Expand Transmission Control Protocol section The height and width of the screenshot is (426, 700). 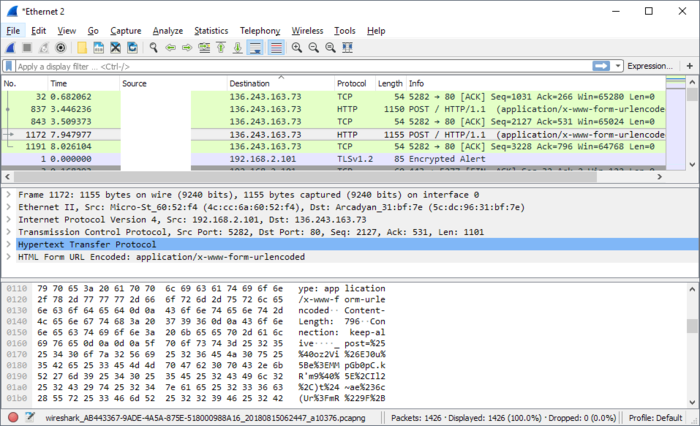(8, 229)
